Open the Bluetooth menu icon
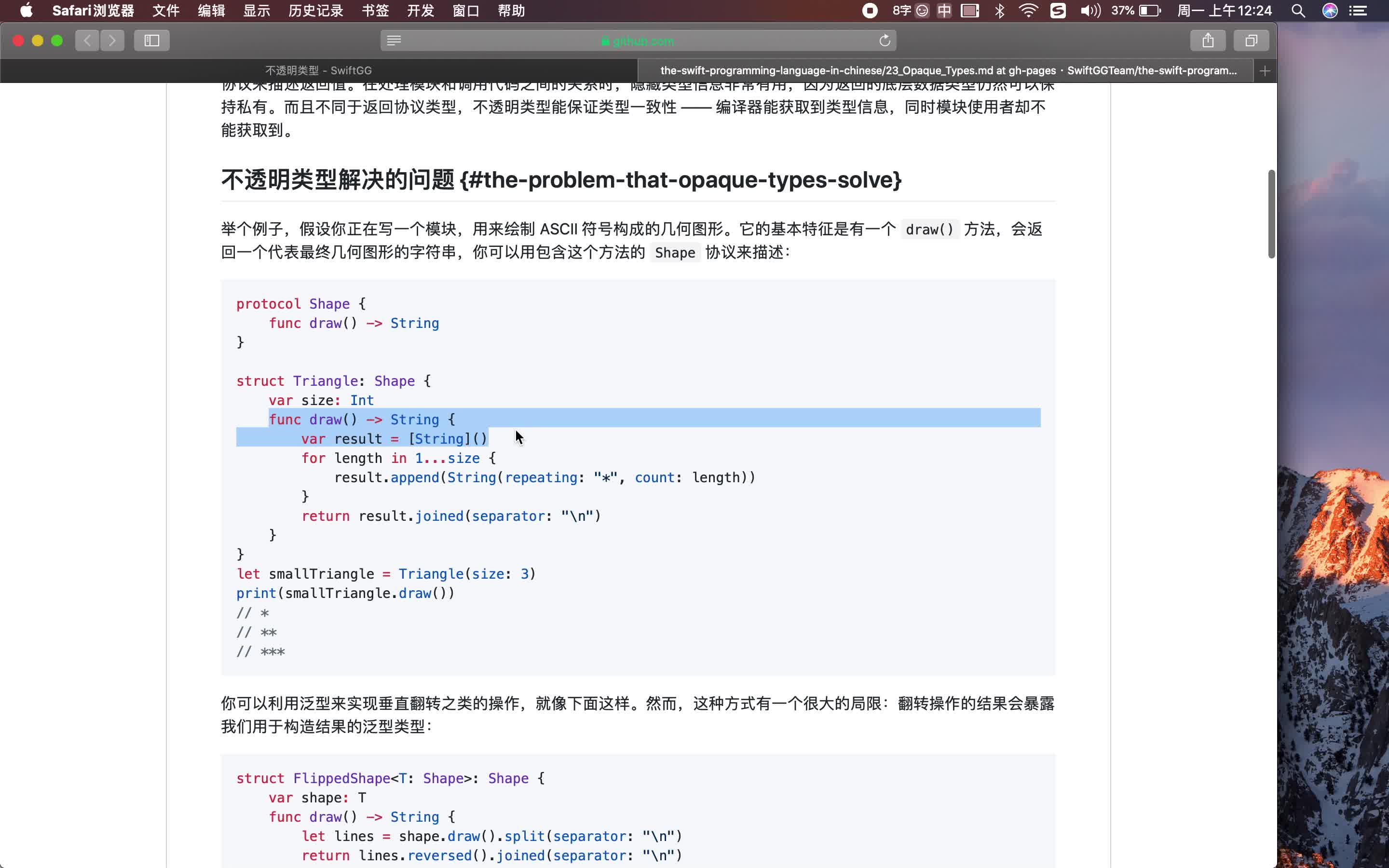 [x=1000, y=11]
